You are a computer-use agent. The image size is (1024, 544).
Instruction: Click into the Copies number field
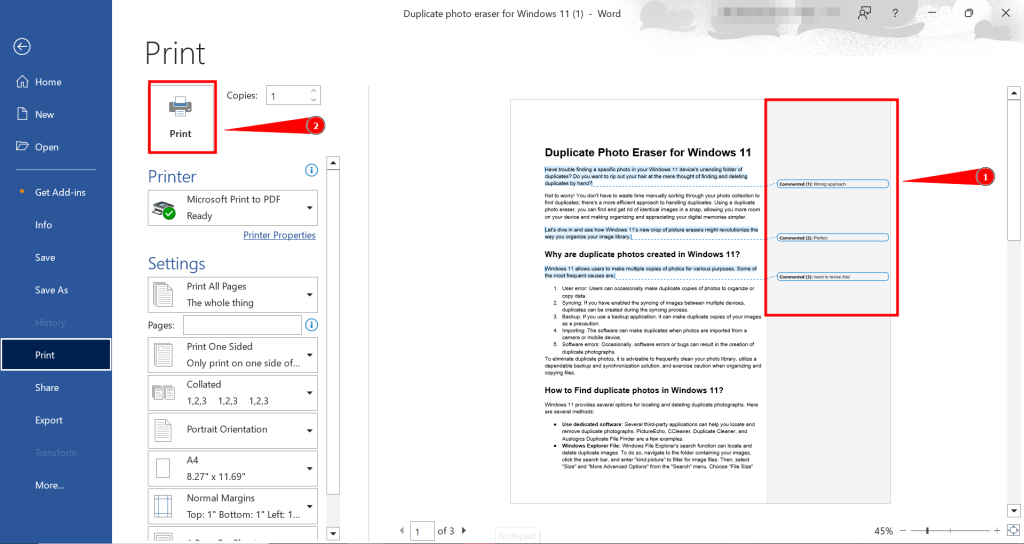tap(288, 96)
